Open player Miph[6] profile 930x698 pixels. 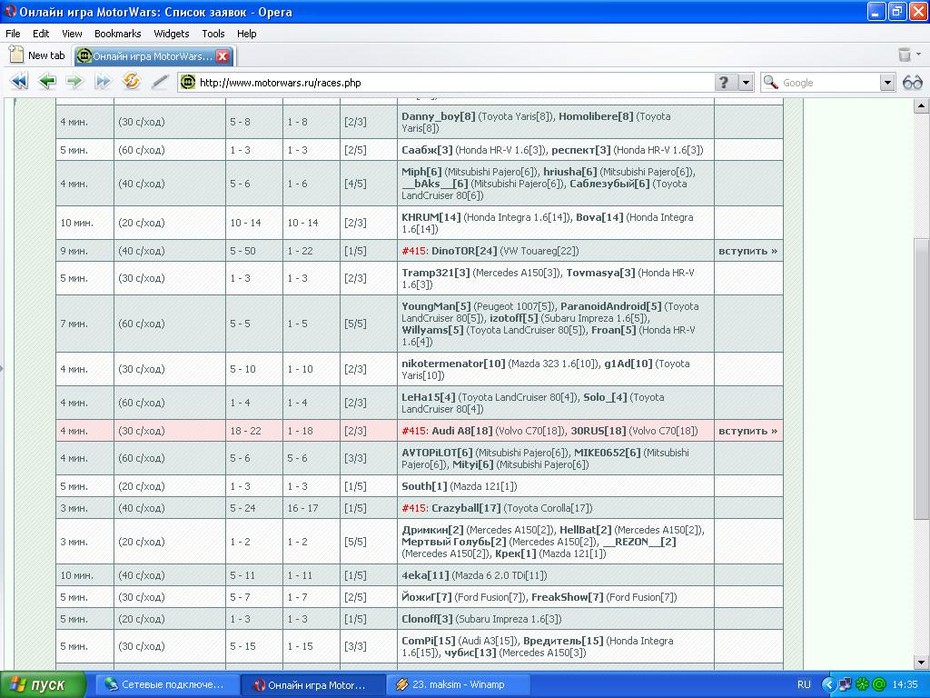(422, 172)
